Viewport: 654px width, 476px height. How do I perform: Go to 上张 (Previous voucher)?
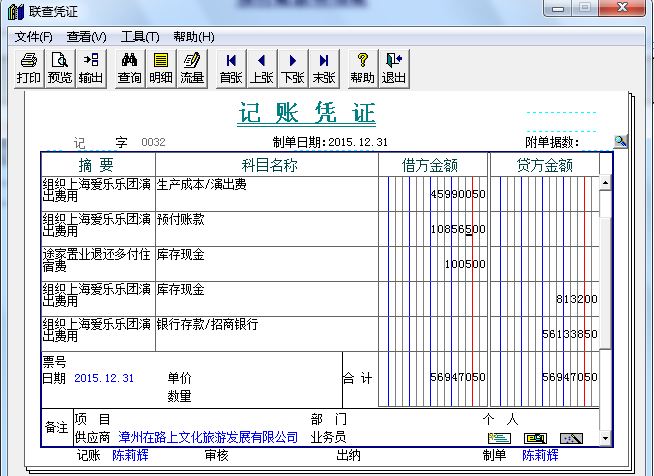click(x=262, y=67)
